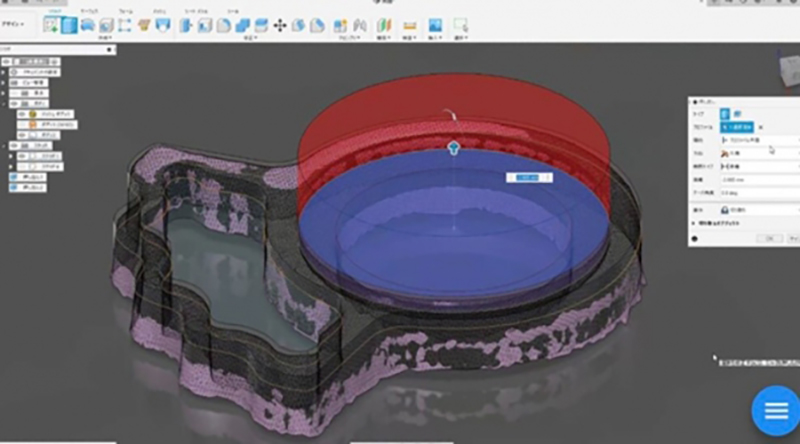Click the Create Sketch tool icon

51,25
